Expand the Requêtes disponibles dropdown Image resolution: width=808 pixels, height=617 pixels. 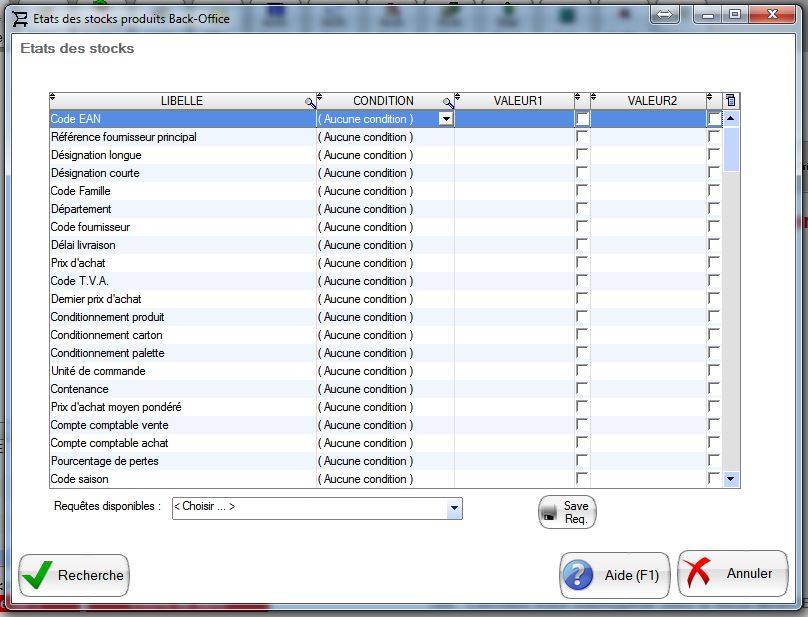454,508
